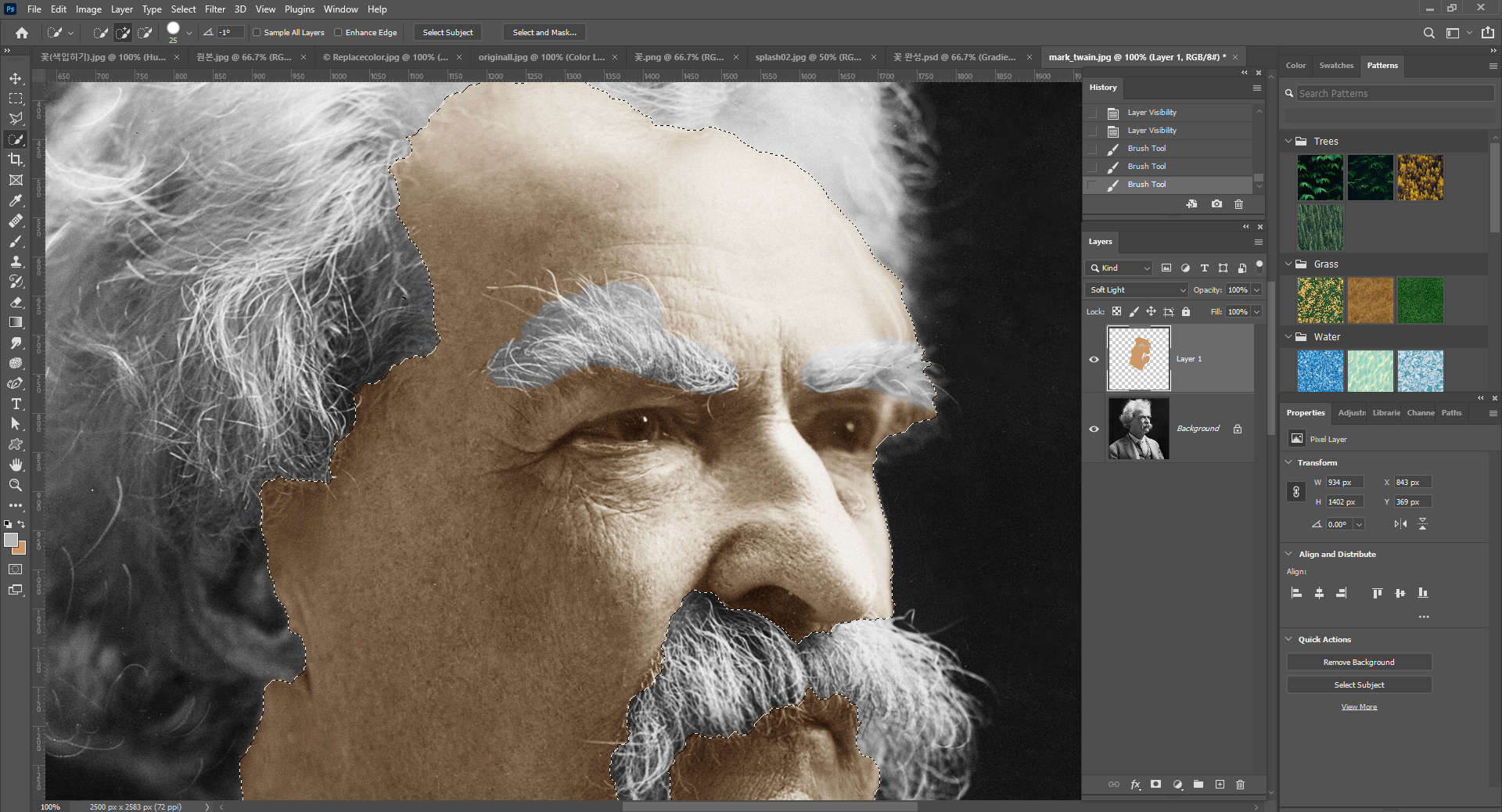This screenshot has width=1502, height=812.
Task: Select the Frame tool
Action: pyautogui.click(x=16, y=180)
